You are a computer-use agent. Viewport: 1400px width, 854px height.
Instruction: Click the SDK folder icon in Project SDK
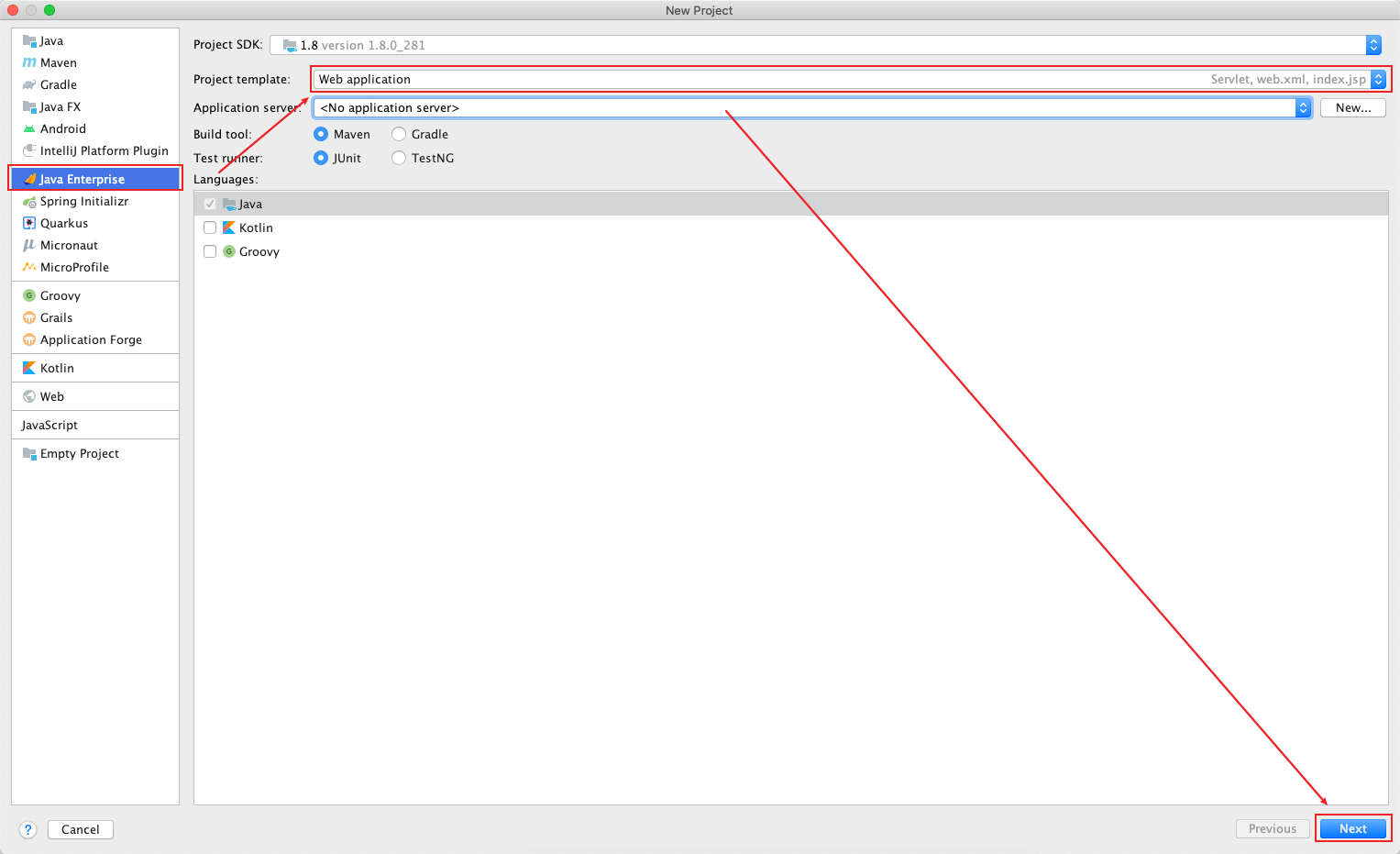pyautogui.click(x=290, y=45)
